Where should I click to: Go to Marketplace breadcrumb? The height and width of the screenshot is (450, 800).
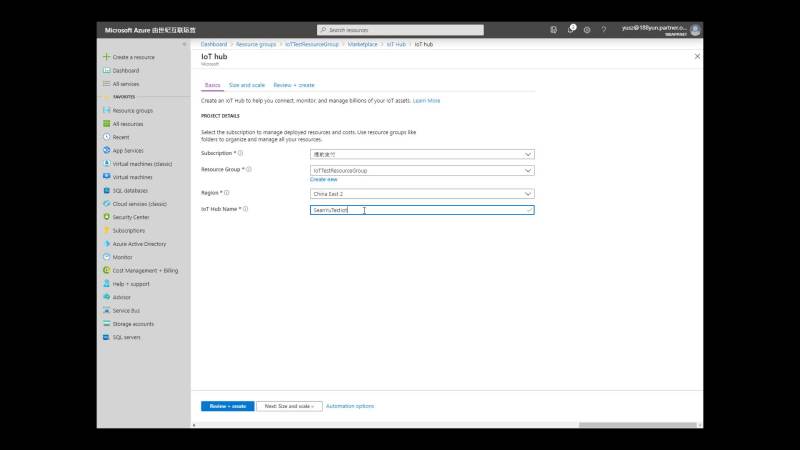click(362, 44)
